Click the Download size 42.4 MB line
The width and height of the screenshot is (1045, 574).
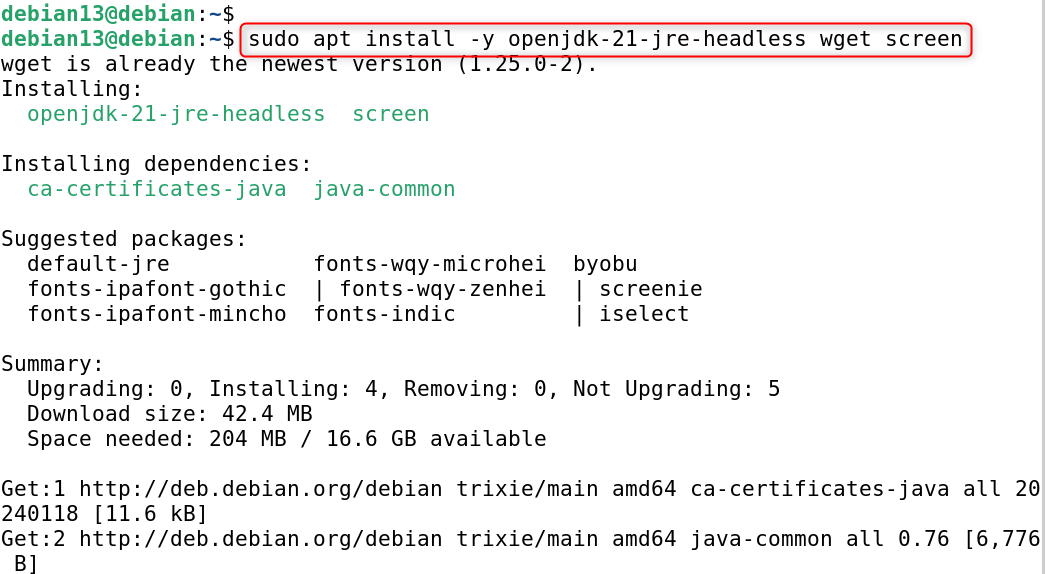(170, 414)
